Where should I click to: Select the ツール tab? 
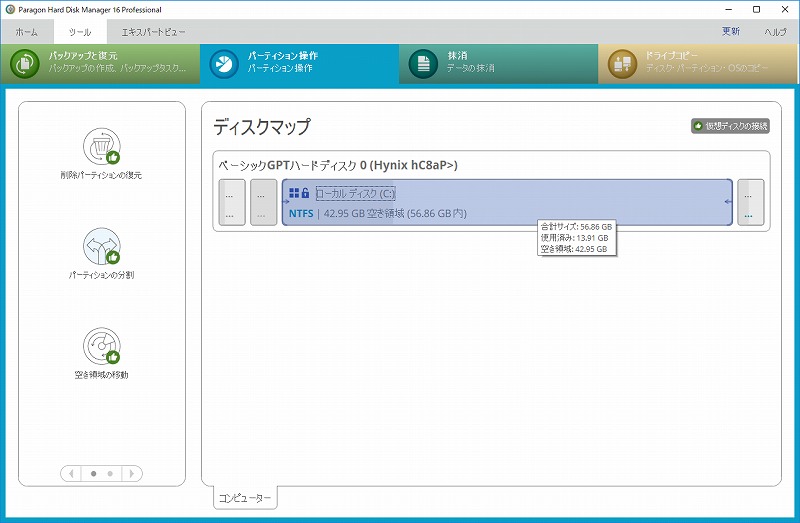pyautogui.click(x=80, y=32)
